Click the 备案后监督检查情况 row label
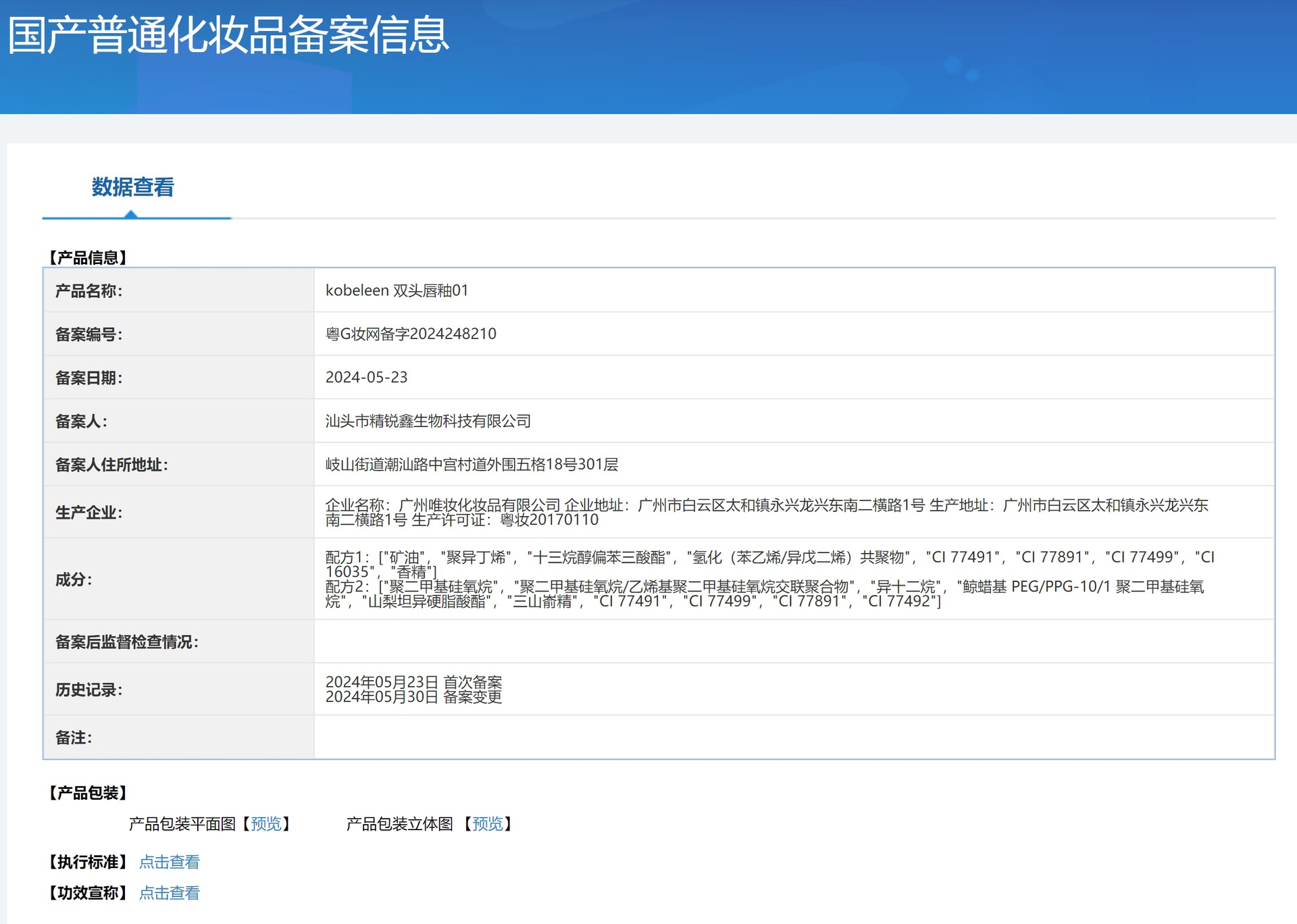 [x=126, y=642]
